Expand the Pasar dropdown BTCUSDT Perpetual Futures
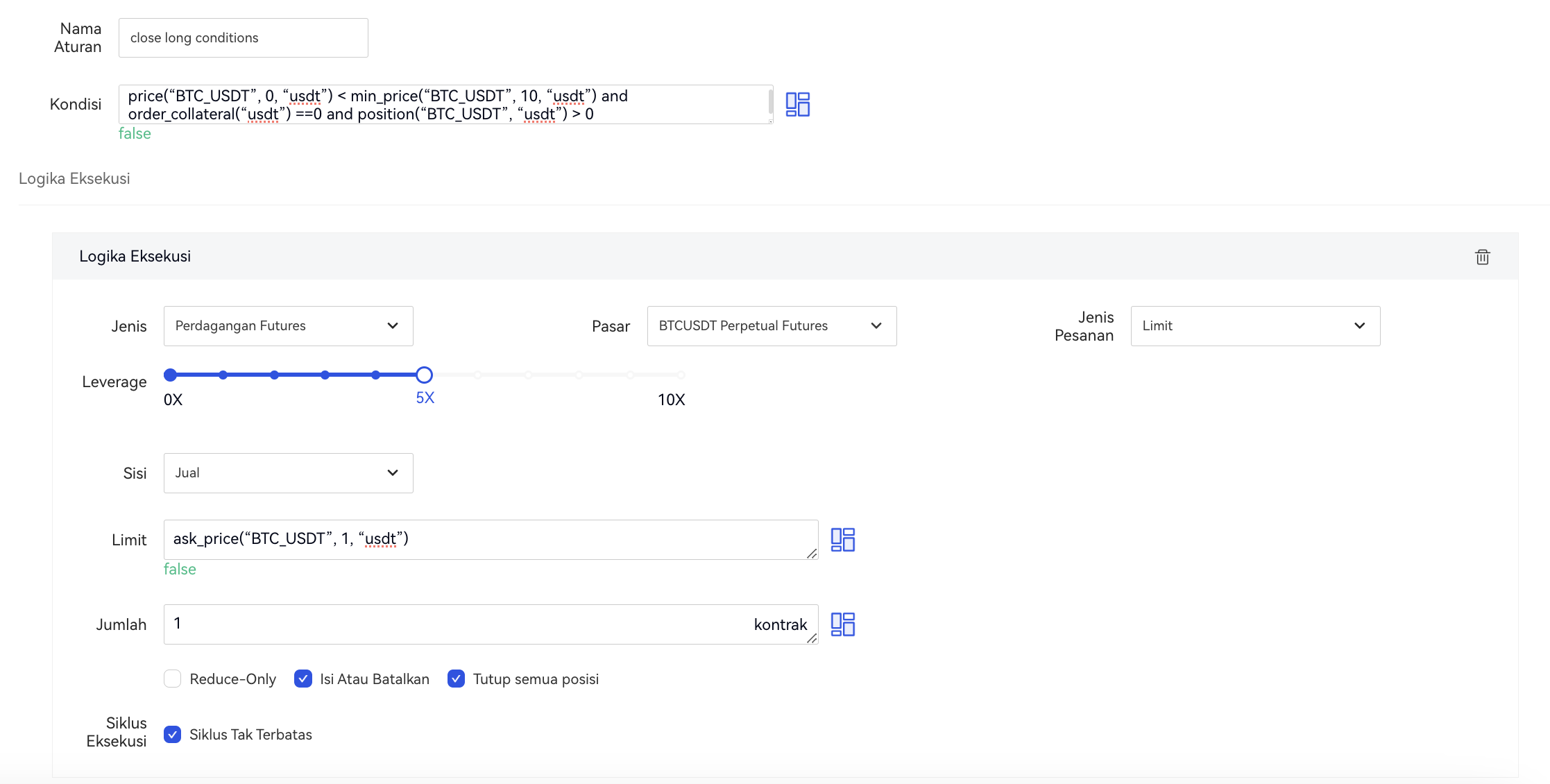The height and width of the screenshot is (784, 1550). pos(771,326)
